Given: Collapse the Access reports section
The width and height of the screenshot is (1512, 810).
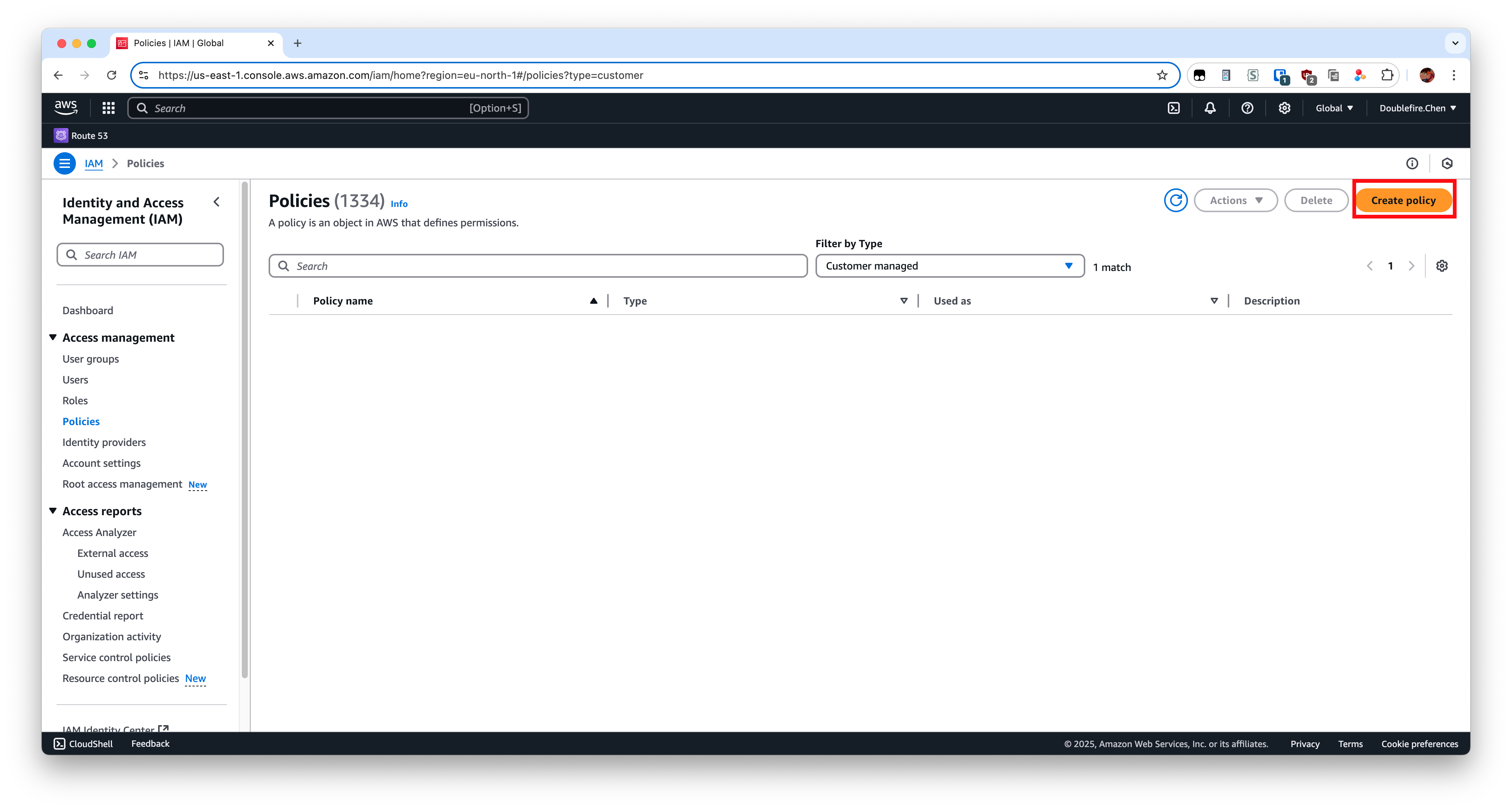Looking at the screenshot, I should coord(53,511).
